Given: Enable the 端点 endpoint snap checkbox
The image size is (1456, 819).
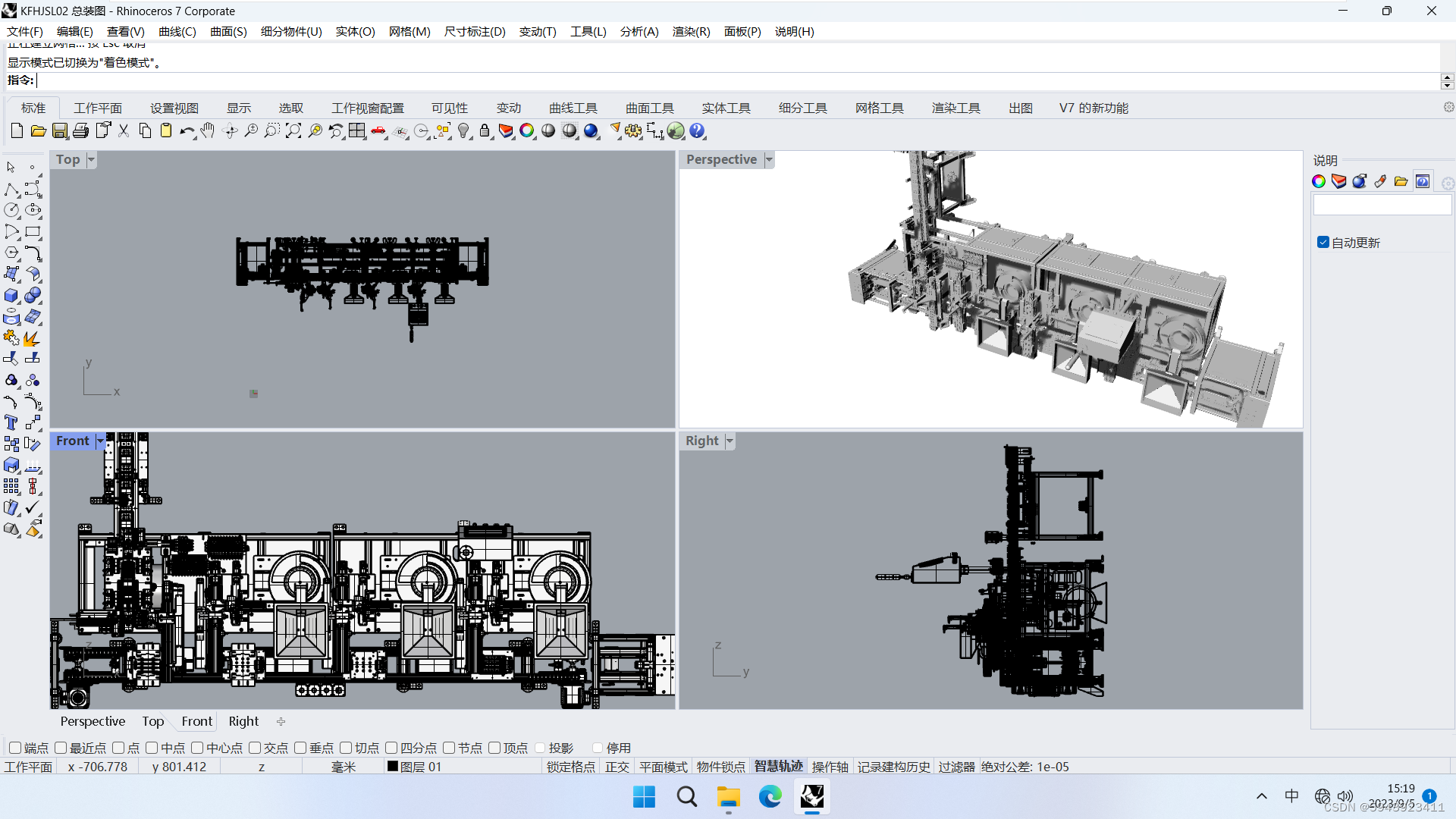Looking at the screenshot, I should click(x=15, y=748).
